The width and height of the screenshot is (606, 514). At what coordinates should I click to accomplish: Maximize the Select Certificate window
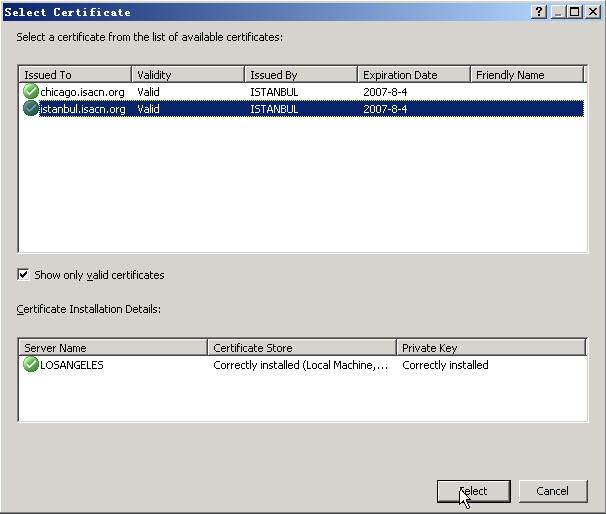click(574, 11)
